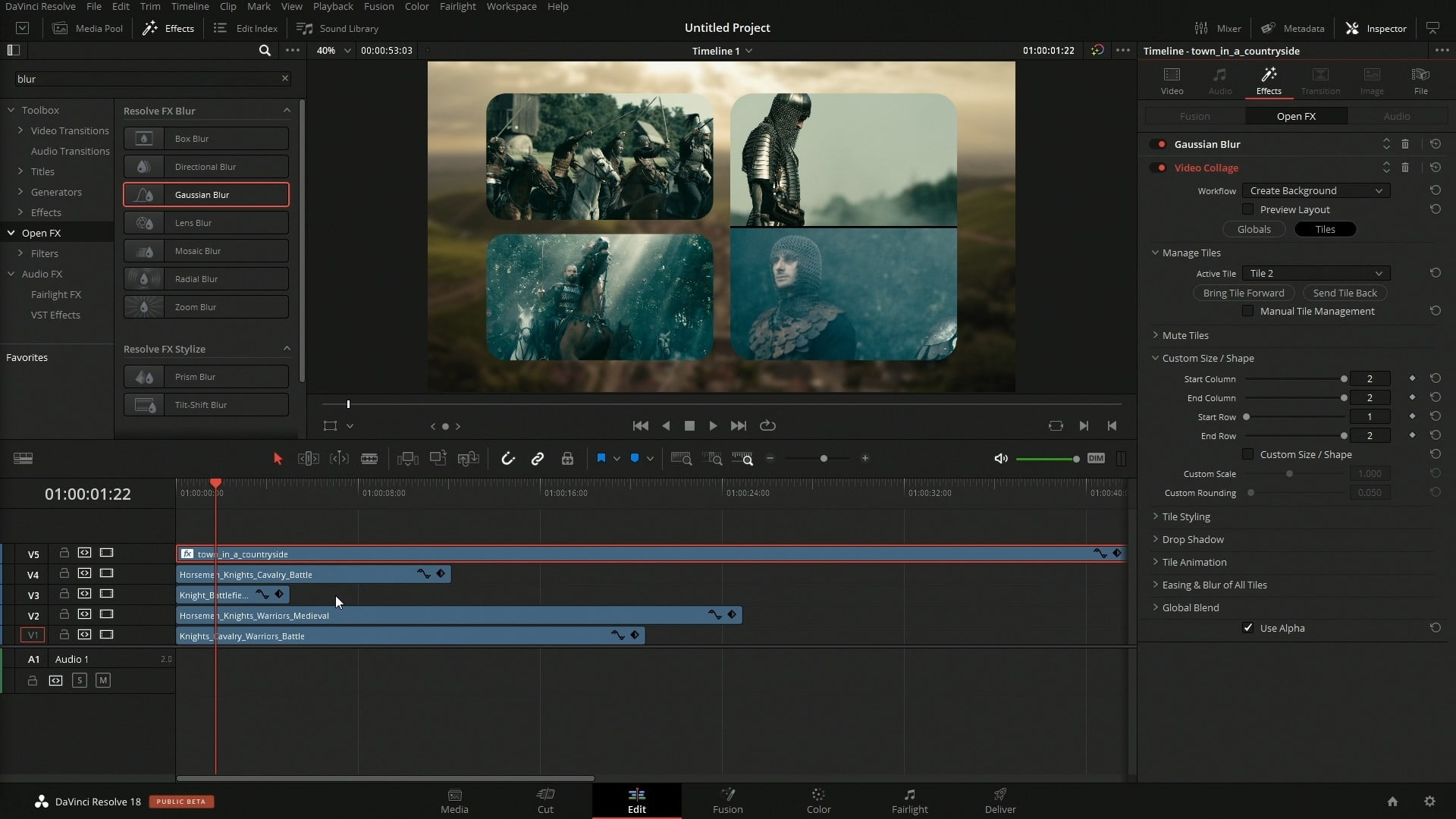Check the Manual Tile Management option
The width and height of the screenshot is (1456, 819).
1247,311
